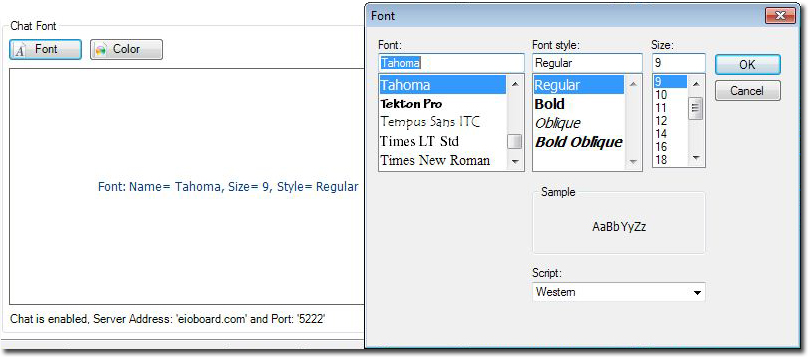Click font list scroll down arrow
Viewport: 809px width, 360px height.
514,162
